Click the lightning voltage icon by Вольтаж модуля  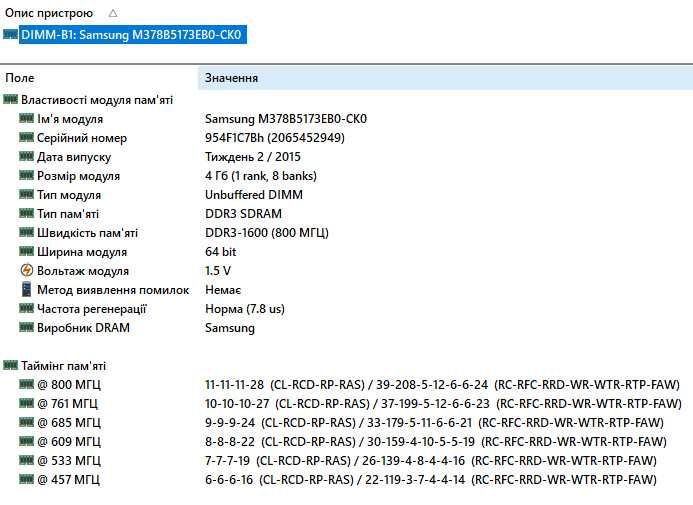tap(27, 270)
